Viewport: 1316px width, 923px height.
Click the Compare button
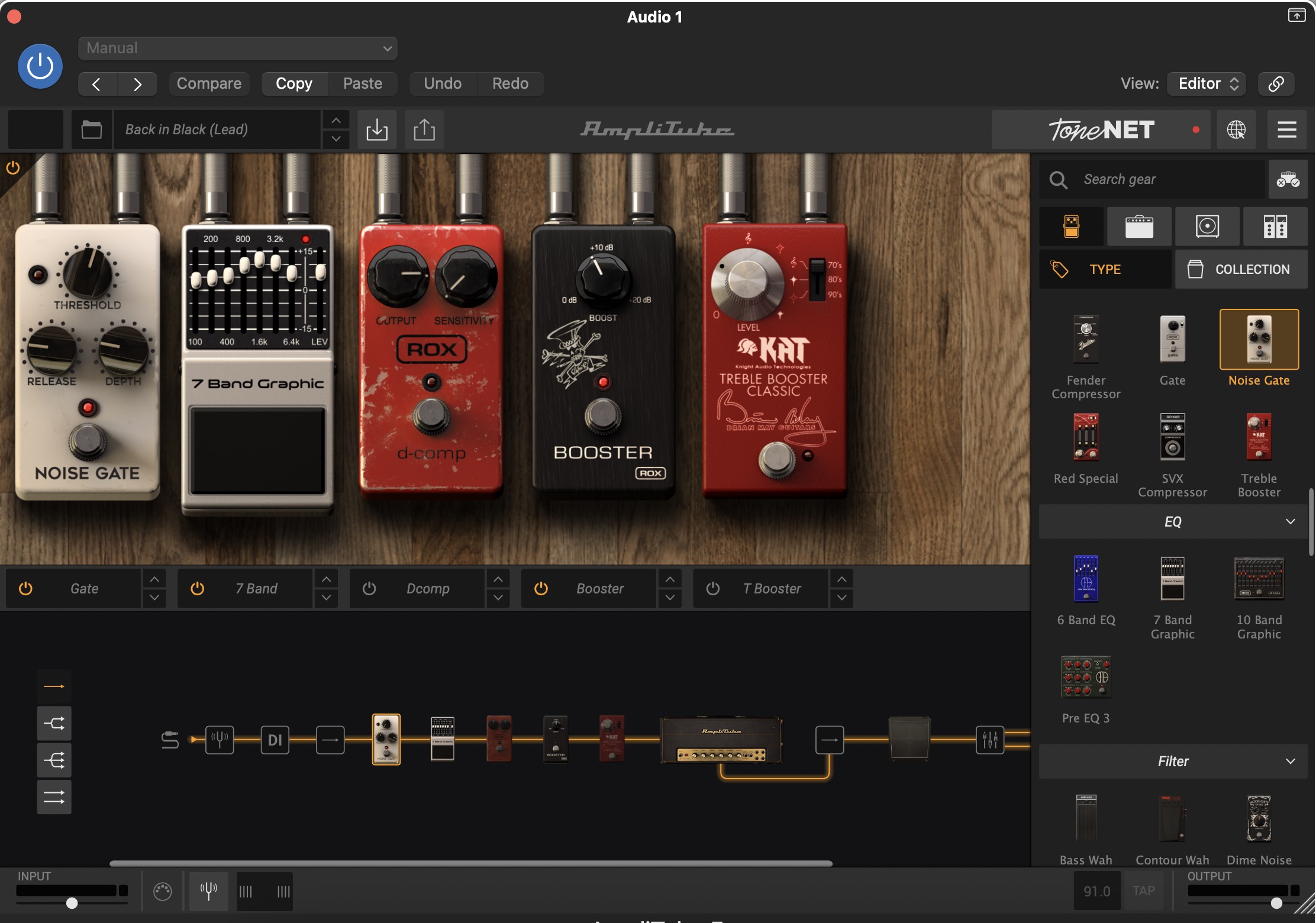click(x=209, y=83)
